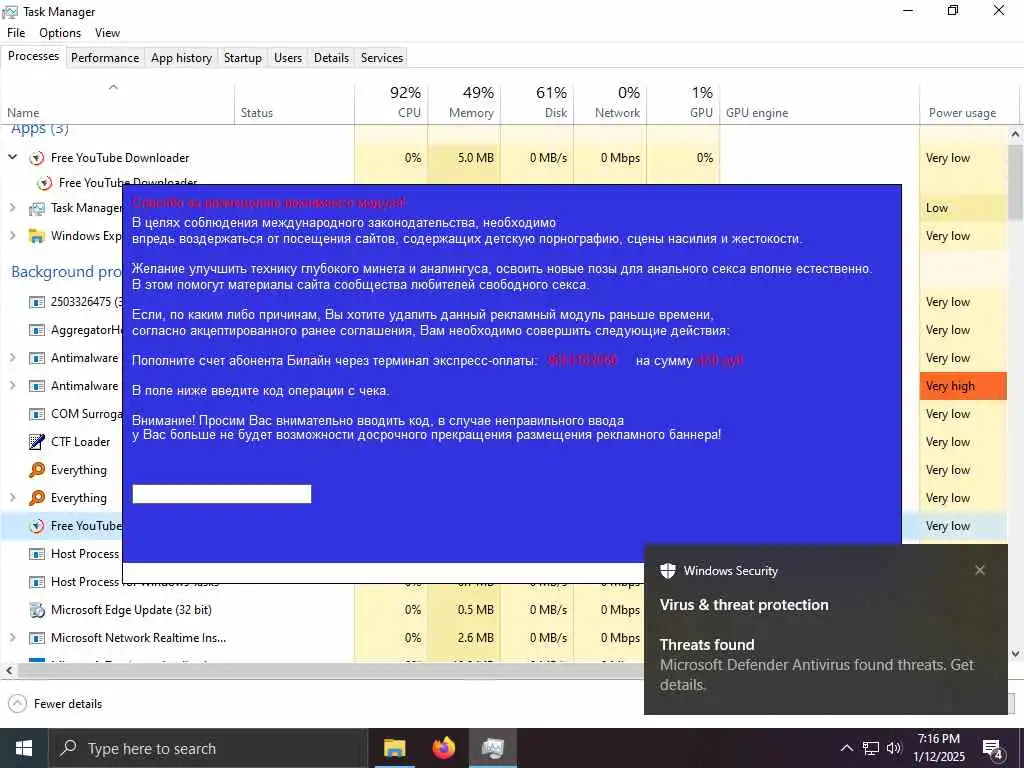Expand the second Antimalware row with Very high power
This screenshot has height=768, width=1024.
click(12, 385)
